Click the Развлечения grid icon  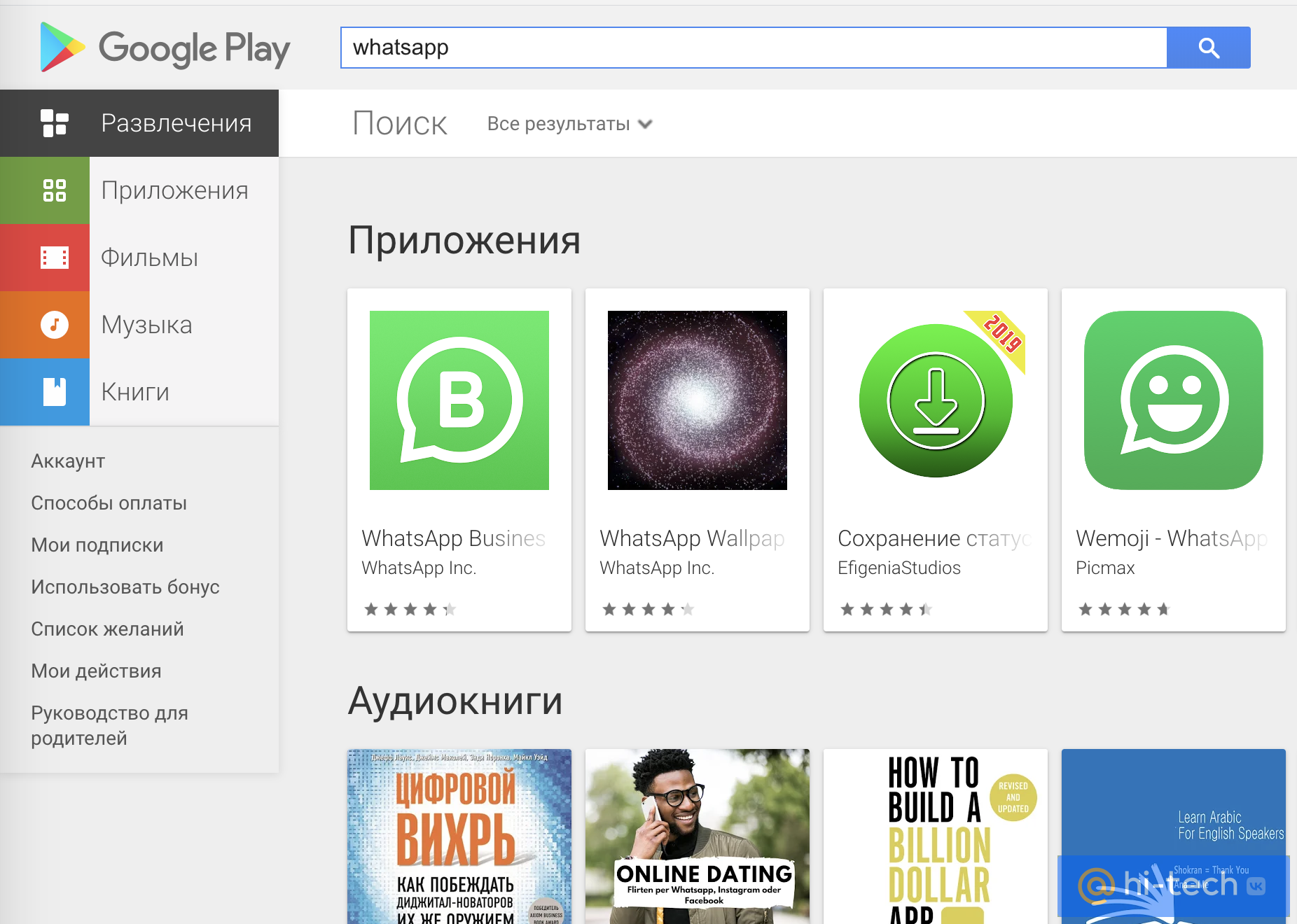coord(54,123)
